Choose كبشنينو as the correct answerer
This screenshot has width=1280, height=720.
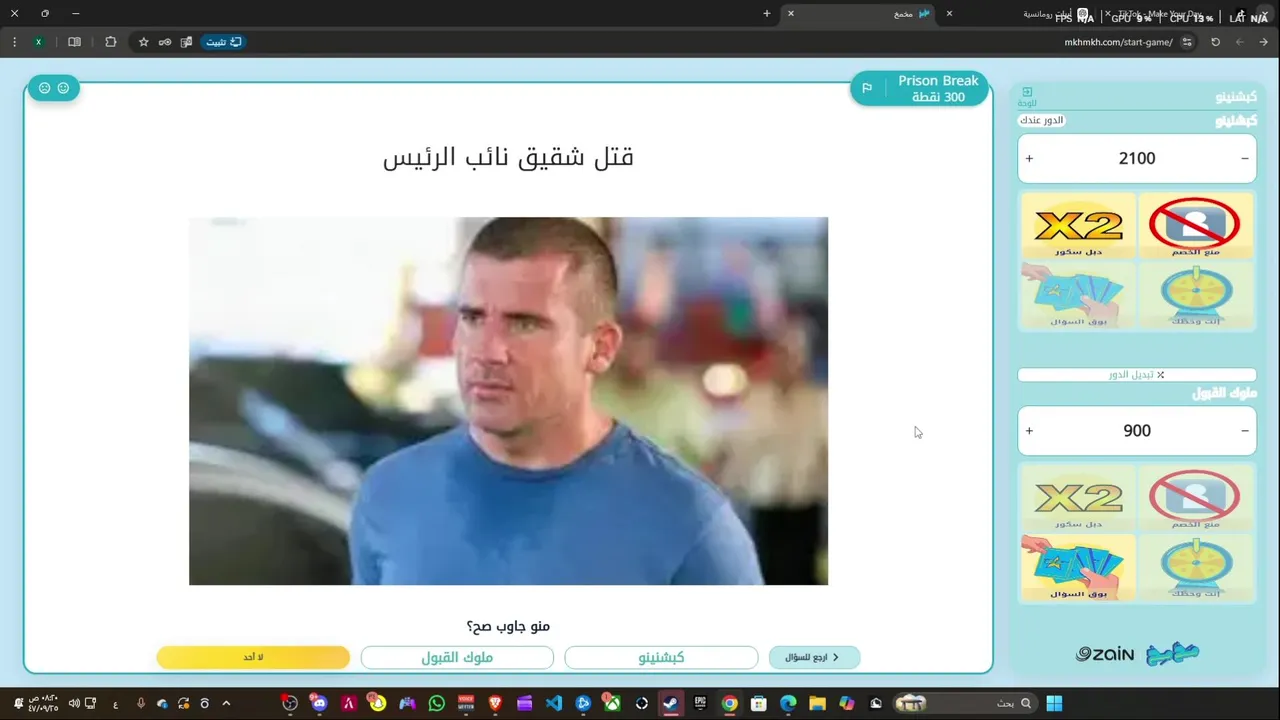coord(661,657)
